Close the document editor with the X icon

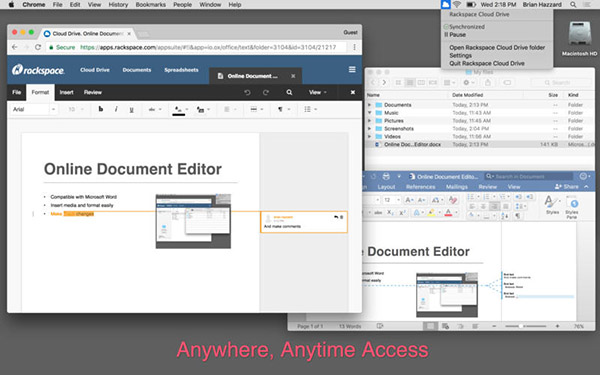(x=353, y=92)
